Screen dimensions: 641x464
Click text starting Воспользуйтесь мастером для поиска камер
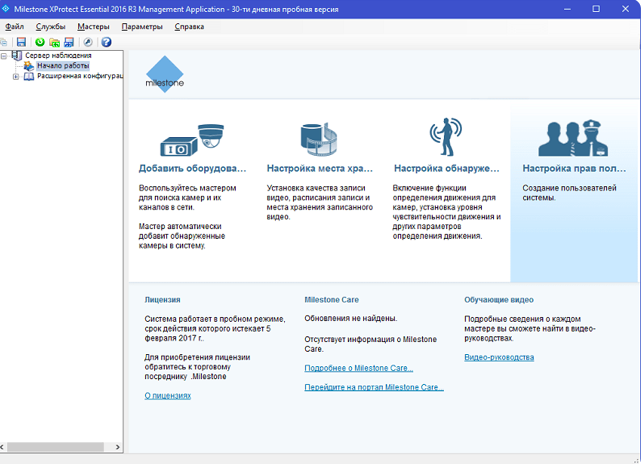[188, 197]
